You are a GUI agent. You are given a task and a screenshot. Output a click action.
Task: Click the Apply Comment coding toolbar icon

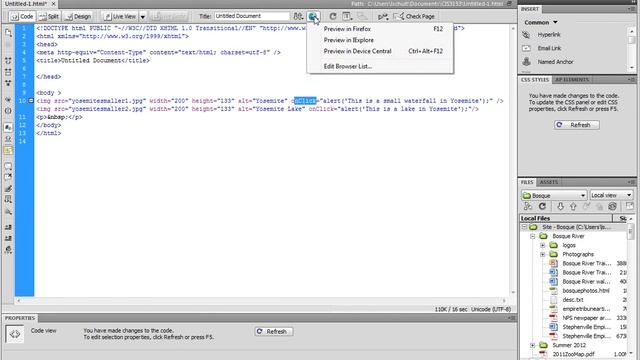(x=8, y=166)
